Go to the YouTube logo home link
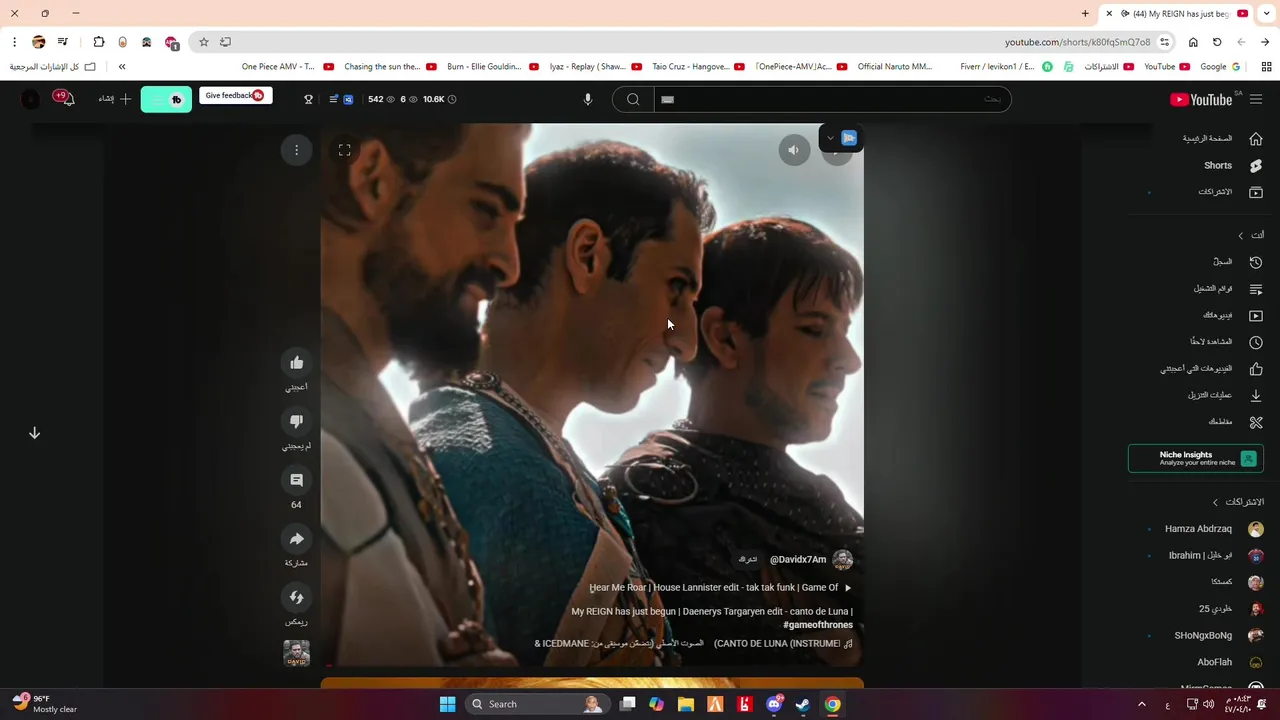The image size is (1280, 720). (x=1201, y=99)
